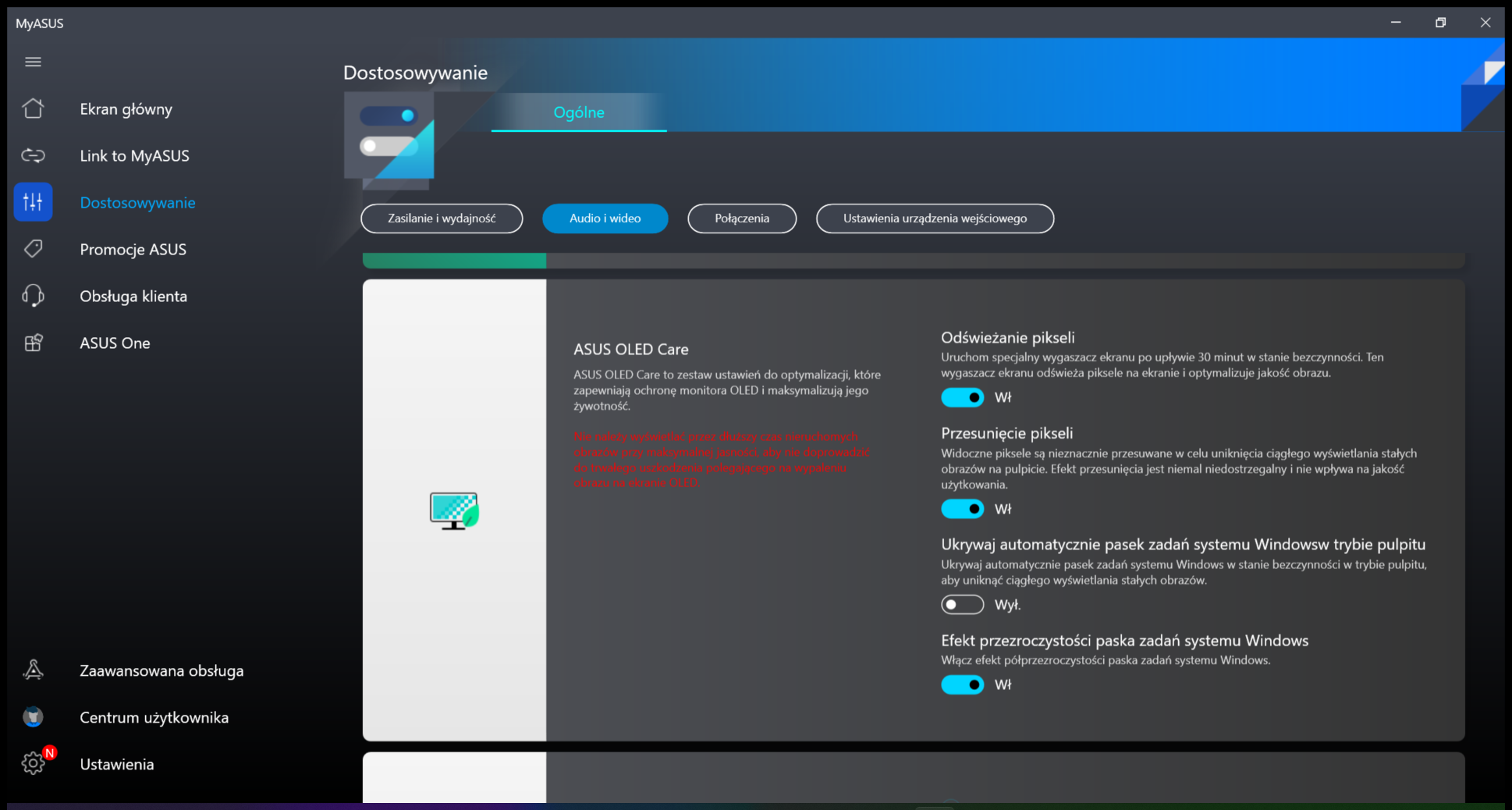The height and width of the screenshot is (810, 1512).
Task: Select Audio i wideo category
Action: click(x=605, y=218)
